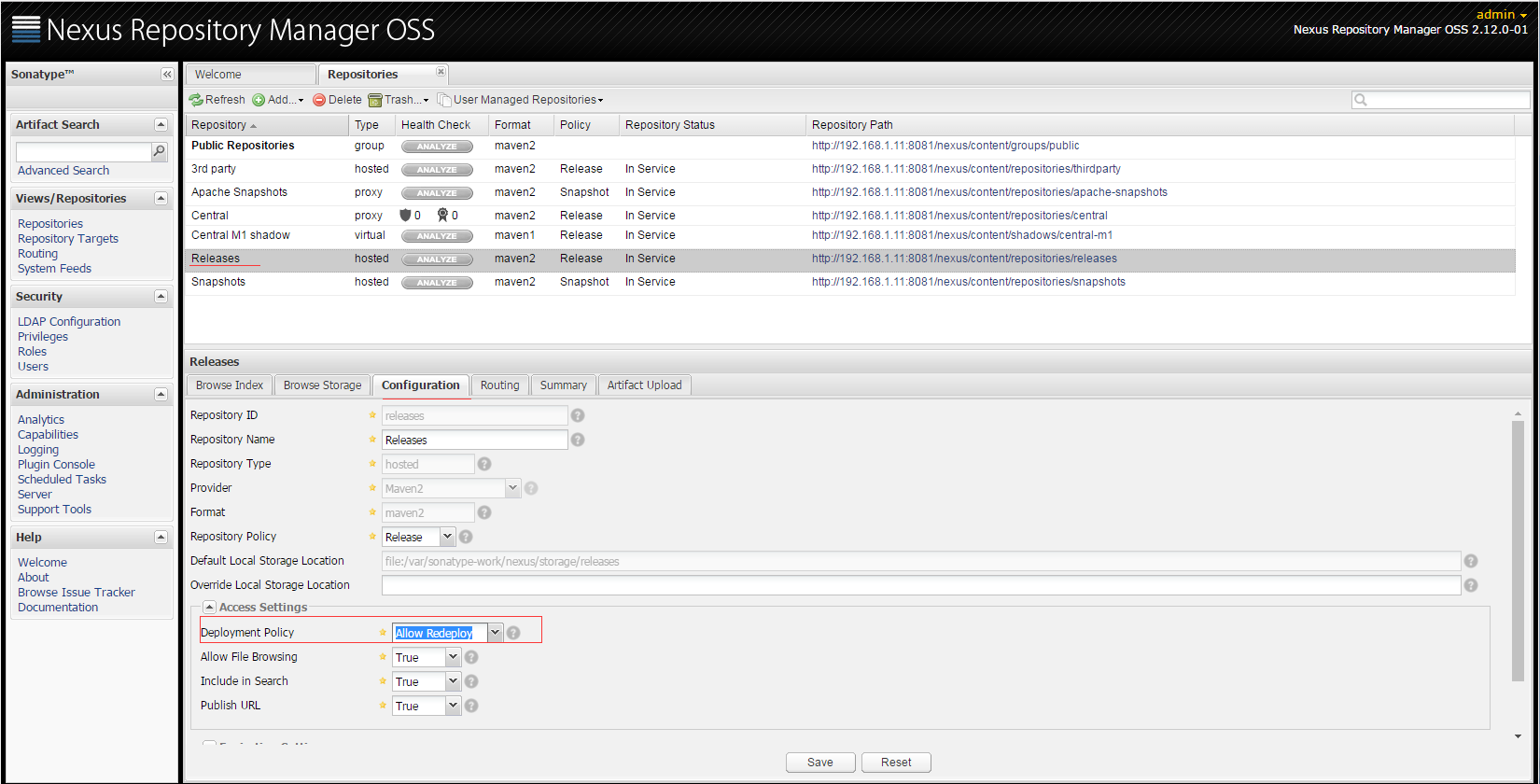The image size is (1540, 784).
Task: Collapse the Views/Repositories section
Action: [x=161, y=198]
